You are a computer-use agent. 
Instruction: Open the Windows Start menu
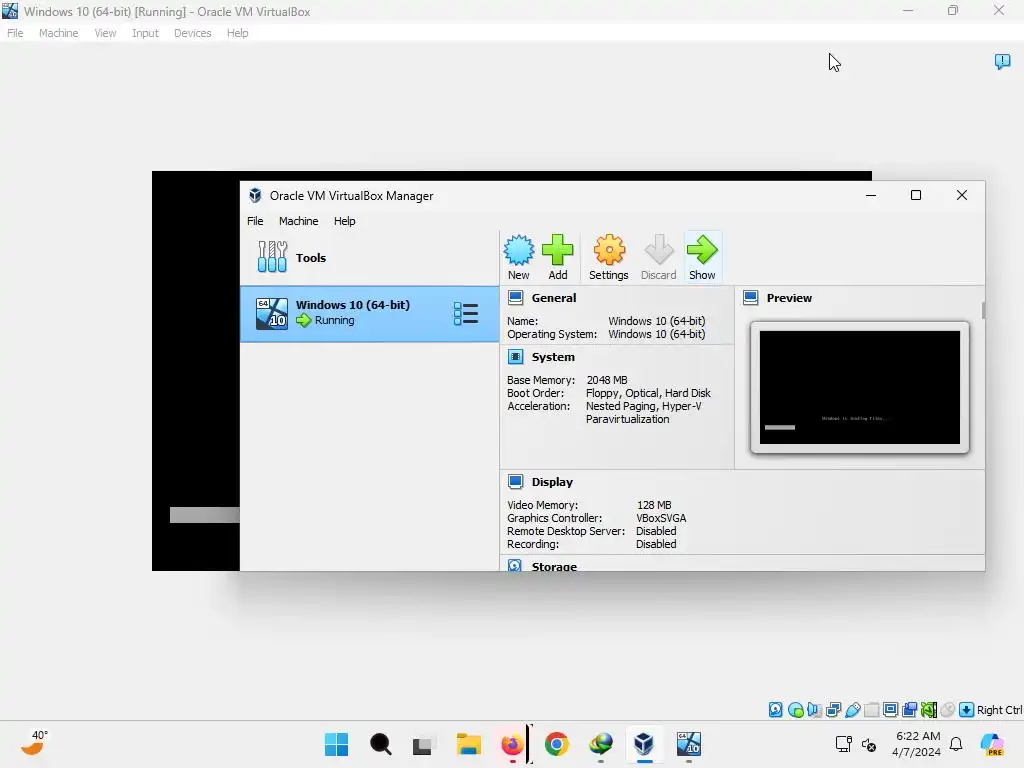[336, 744]
